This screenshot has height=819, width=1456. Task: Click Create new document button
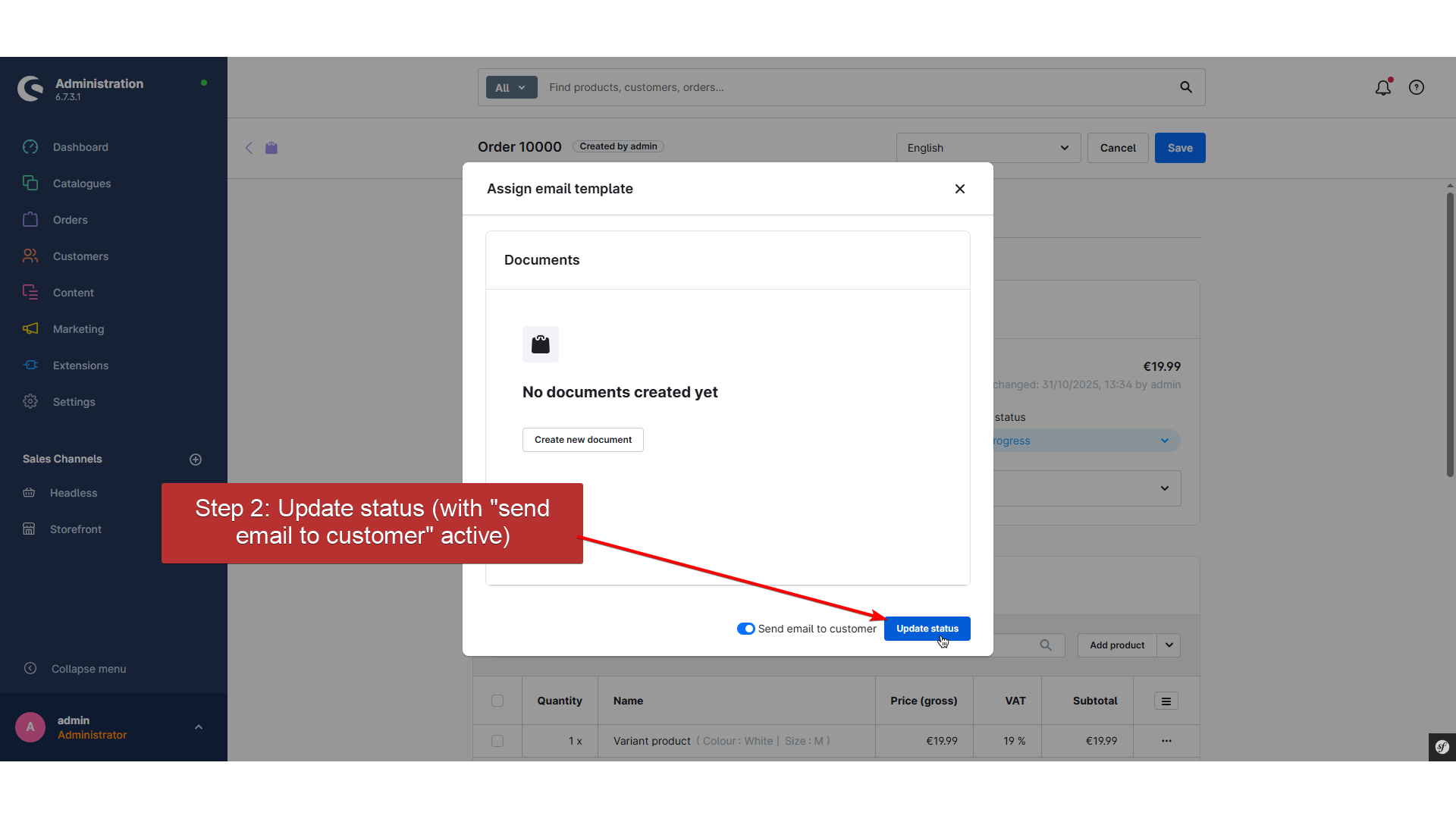[x=582, y=440]
